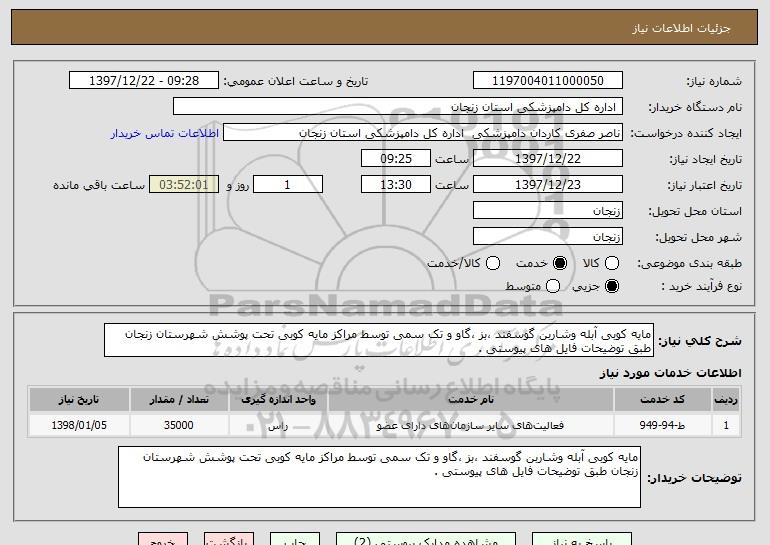Click the creation date field 1397/12/22
Screen dimensions: 770x545
click(x=548, y=159)
